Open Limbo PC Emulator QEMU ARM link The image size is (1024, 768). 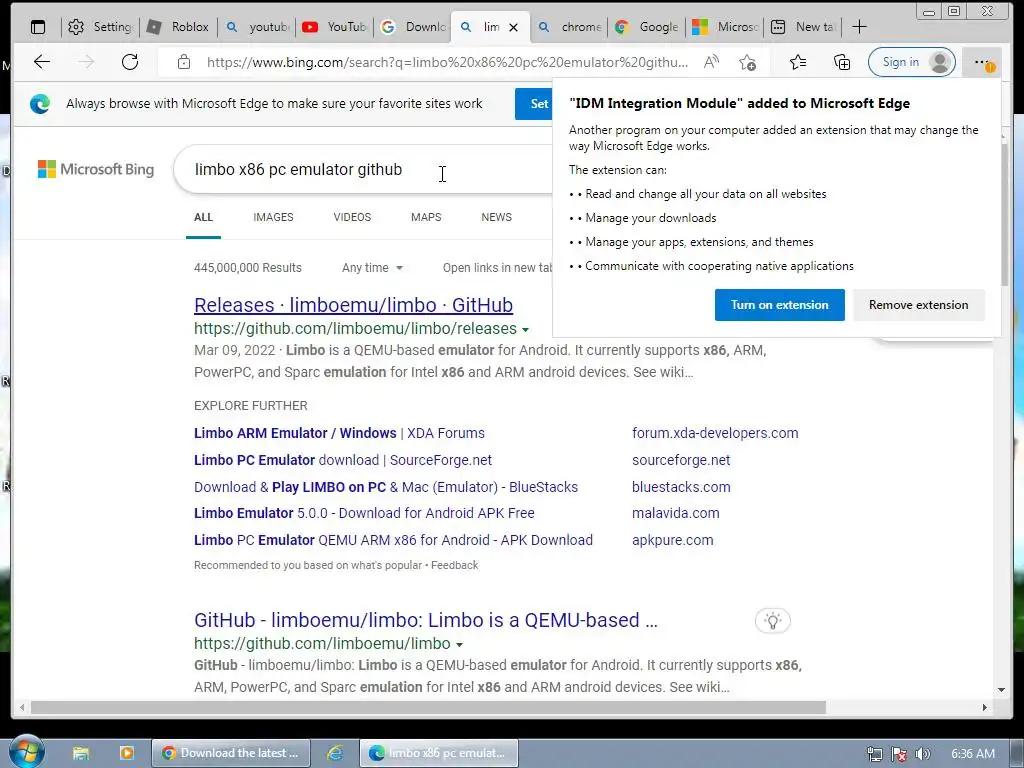393,540
